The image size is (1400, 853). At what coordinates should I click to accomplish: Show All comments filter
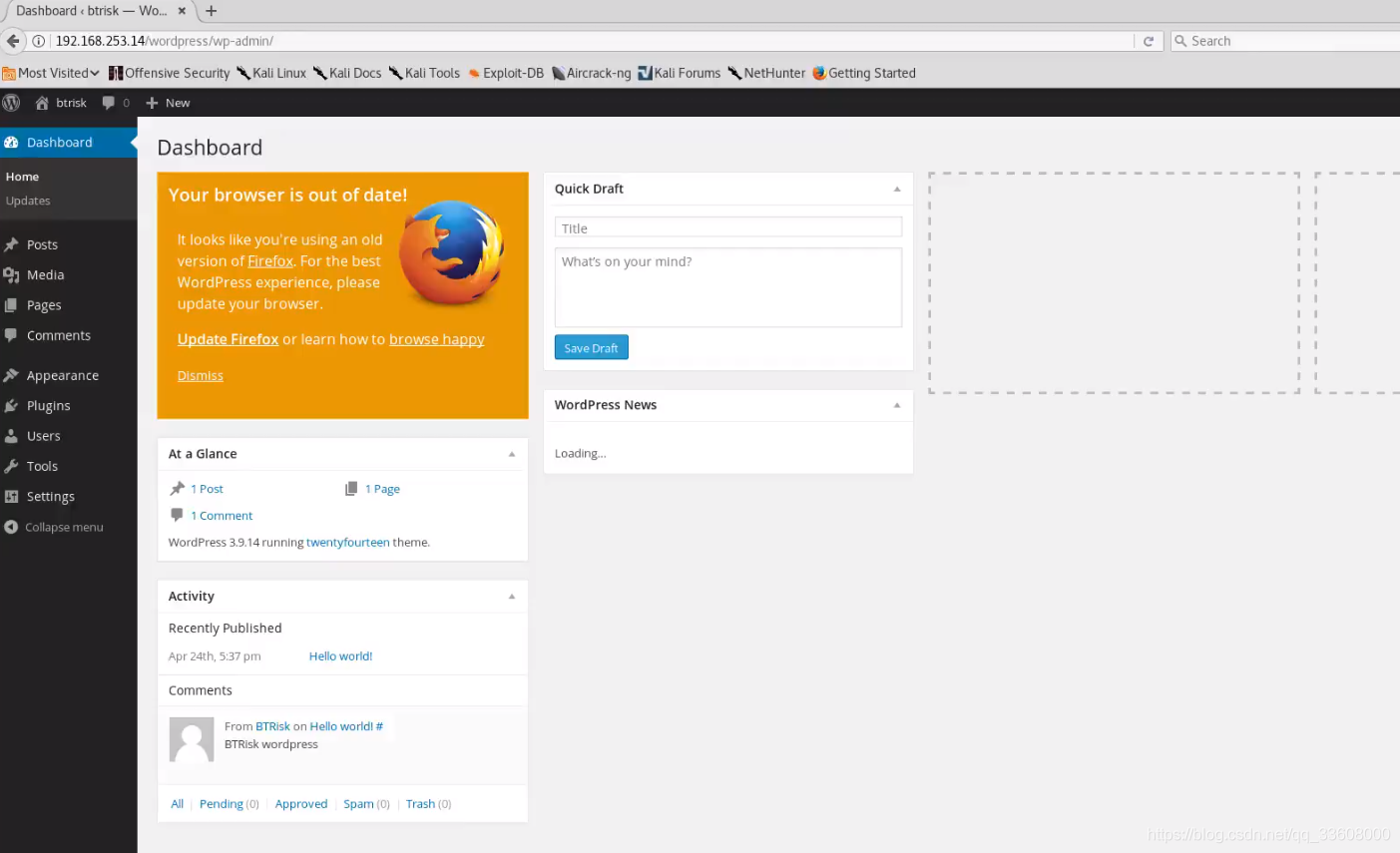point(178,804)
